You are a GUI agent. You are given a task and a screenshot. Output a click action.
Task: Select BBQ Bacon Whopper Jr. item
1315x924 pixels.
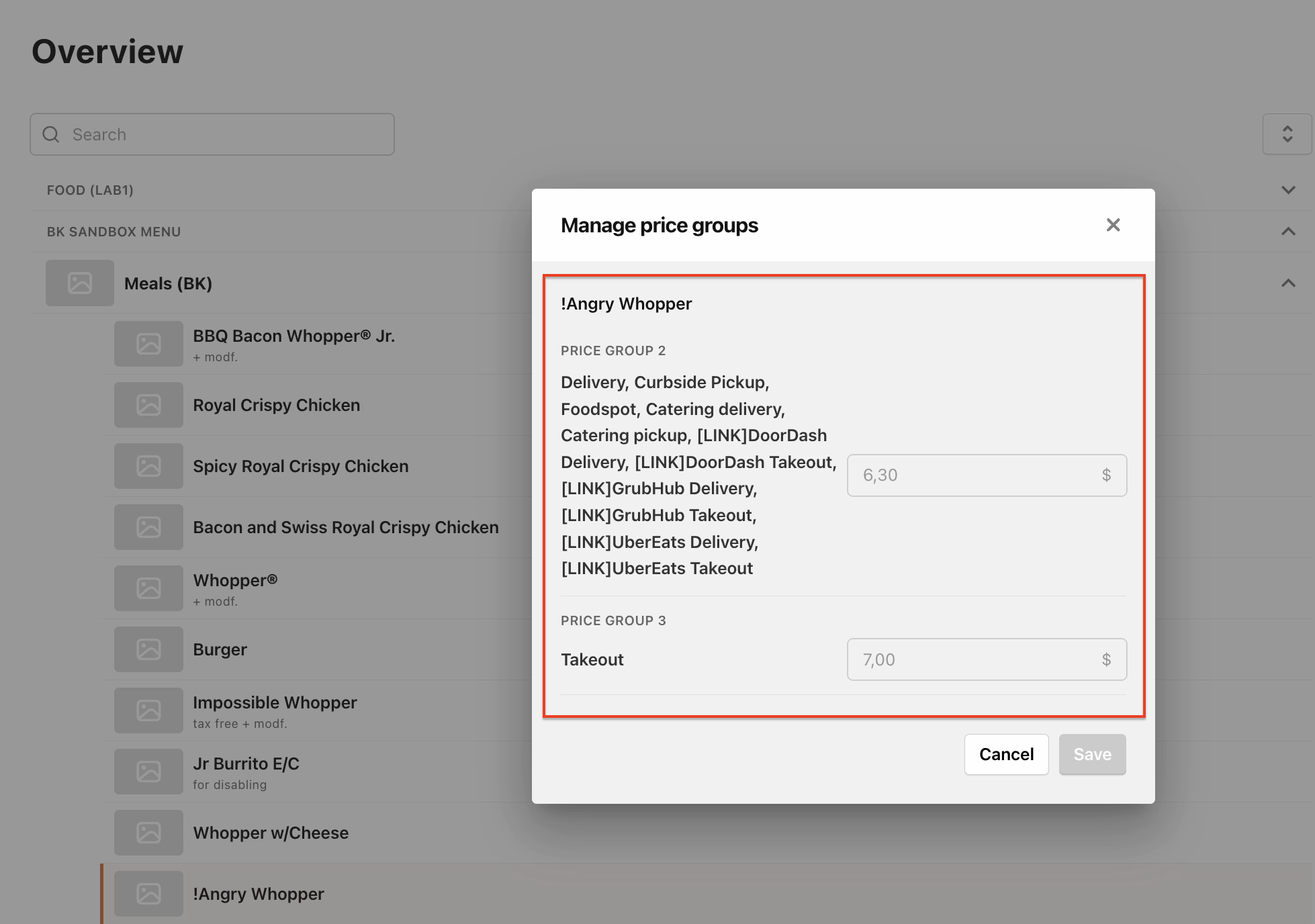[x=293, y=336]
